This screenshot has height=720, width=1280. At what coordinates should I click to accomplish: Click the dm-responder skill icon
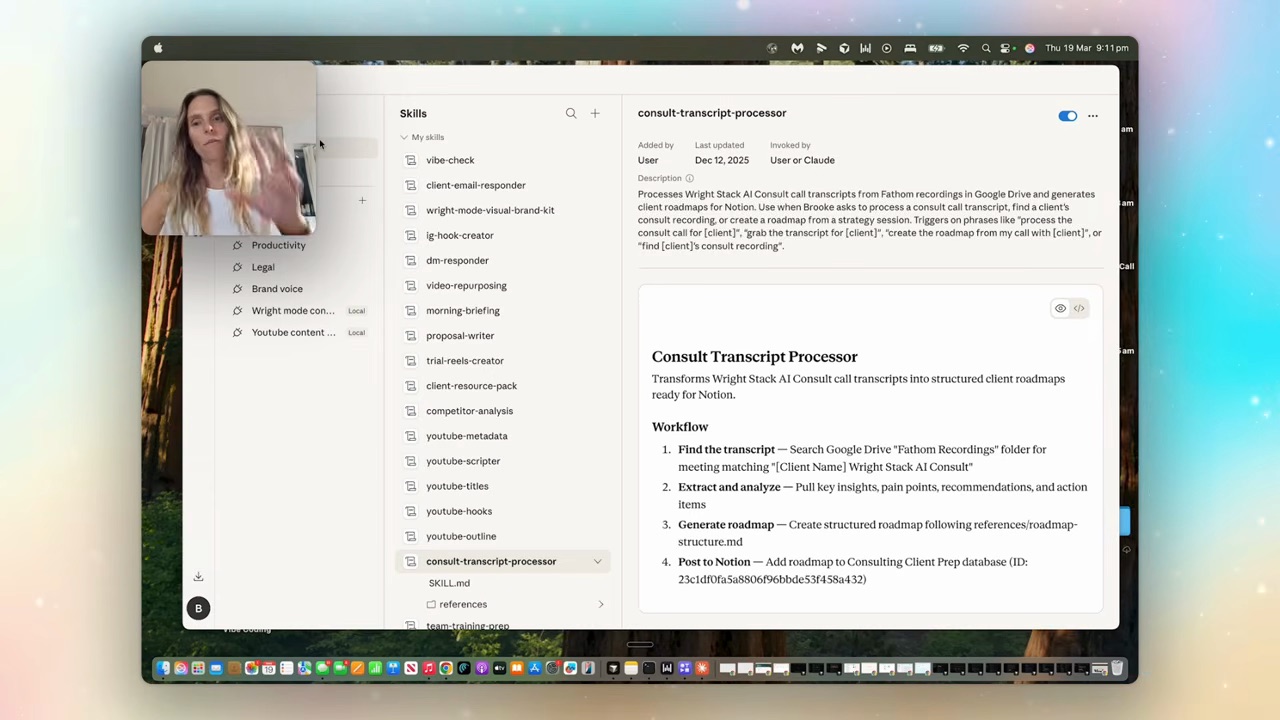411,260
